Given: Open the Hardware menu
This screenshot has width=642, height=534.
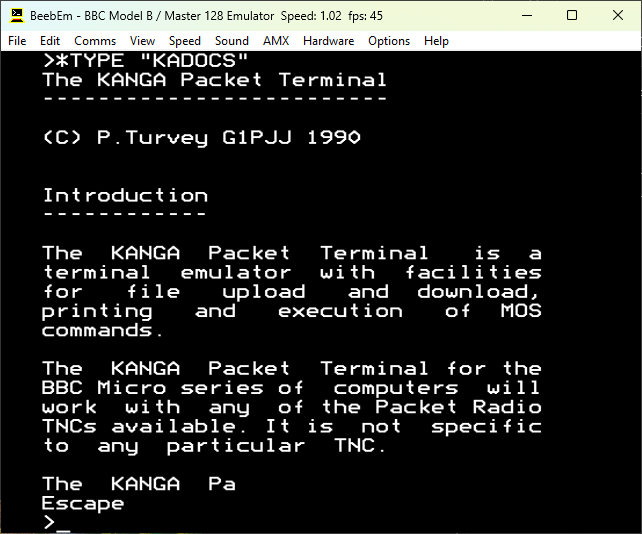Looking at the screenshot, I should coord(328,41).
